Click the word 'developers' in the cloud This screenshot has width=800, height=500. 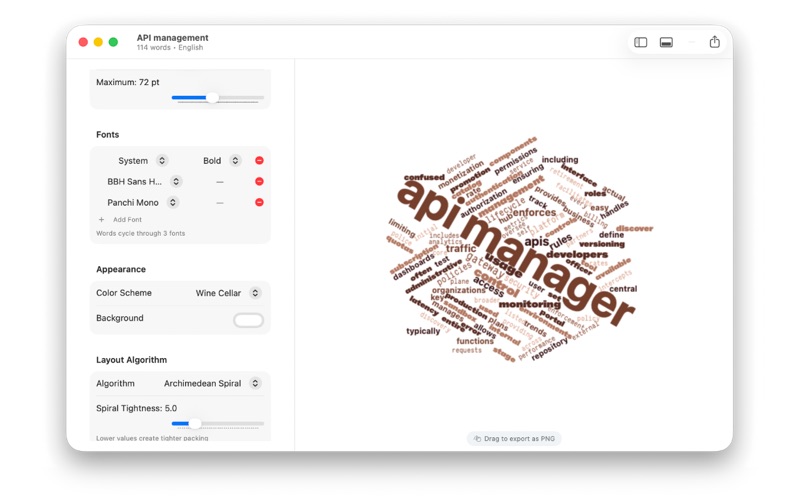pos(577,254)
